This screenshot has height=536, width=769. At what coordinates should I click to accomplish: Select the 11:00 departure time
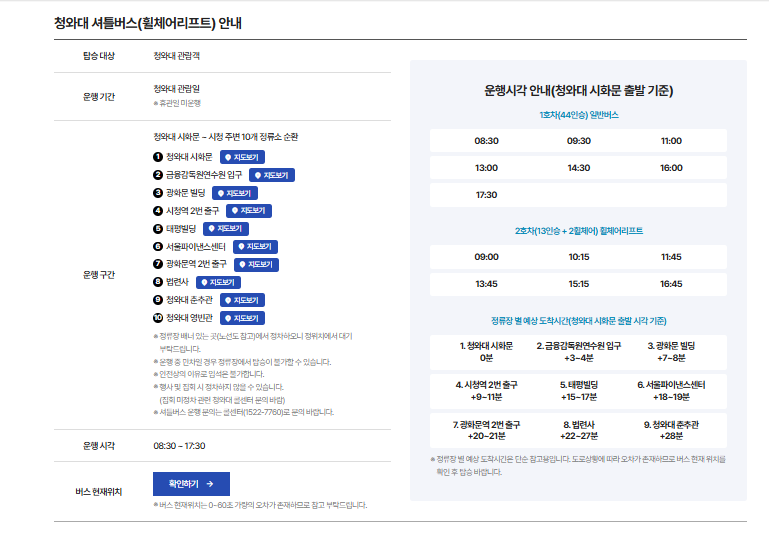click(x=671, y=141)
